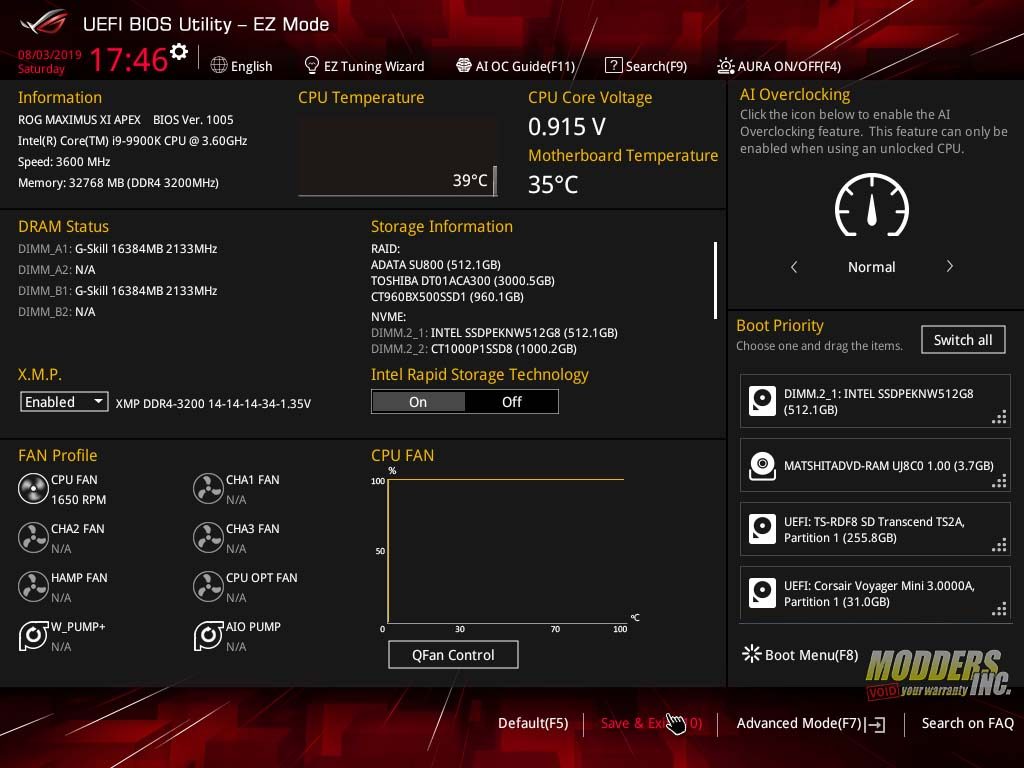Select the Transcend SD boot priority entry
The width and height of the screenshot is (1024, 768).
(x=875, y=529)
